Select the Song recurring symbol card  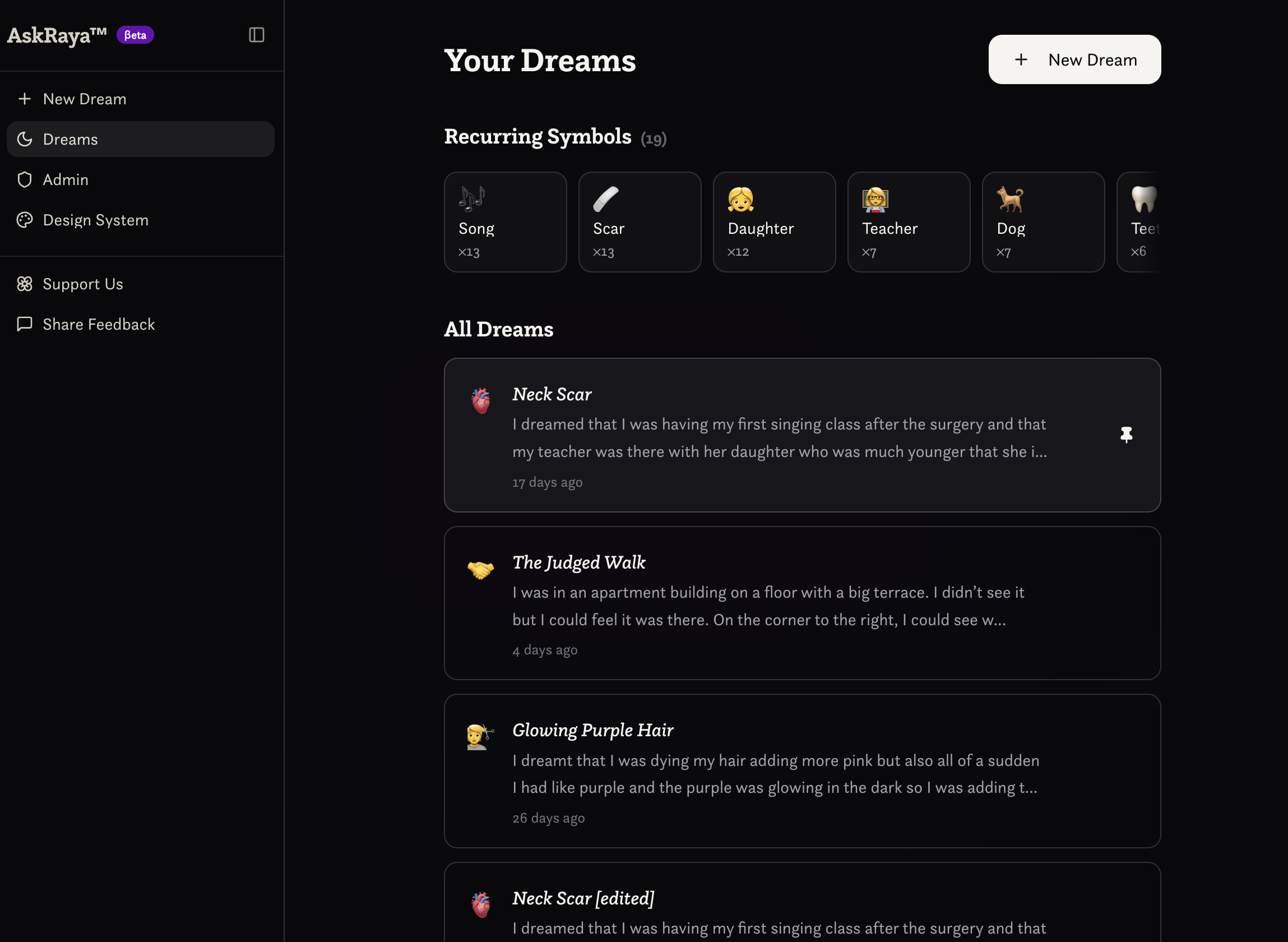click(505, 223)
